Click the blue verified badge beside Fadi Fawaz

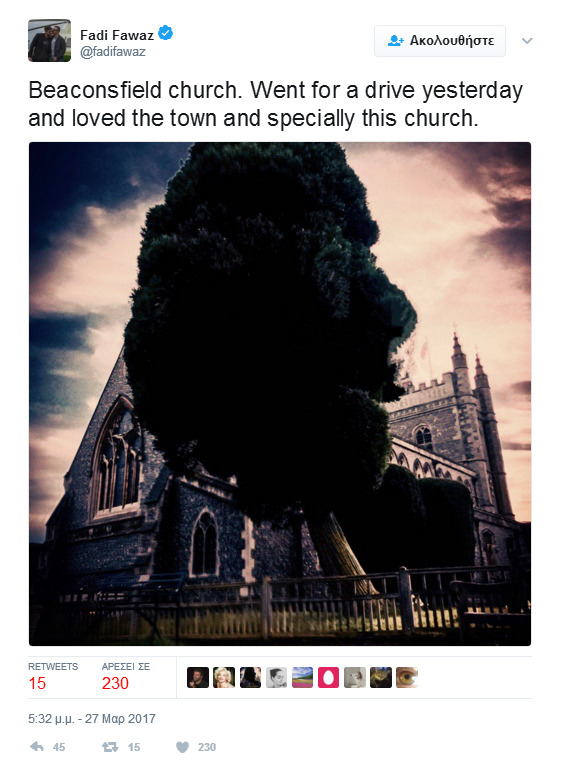(166, 34)
